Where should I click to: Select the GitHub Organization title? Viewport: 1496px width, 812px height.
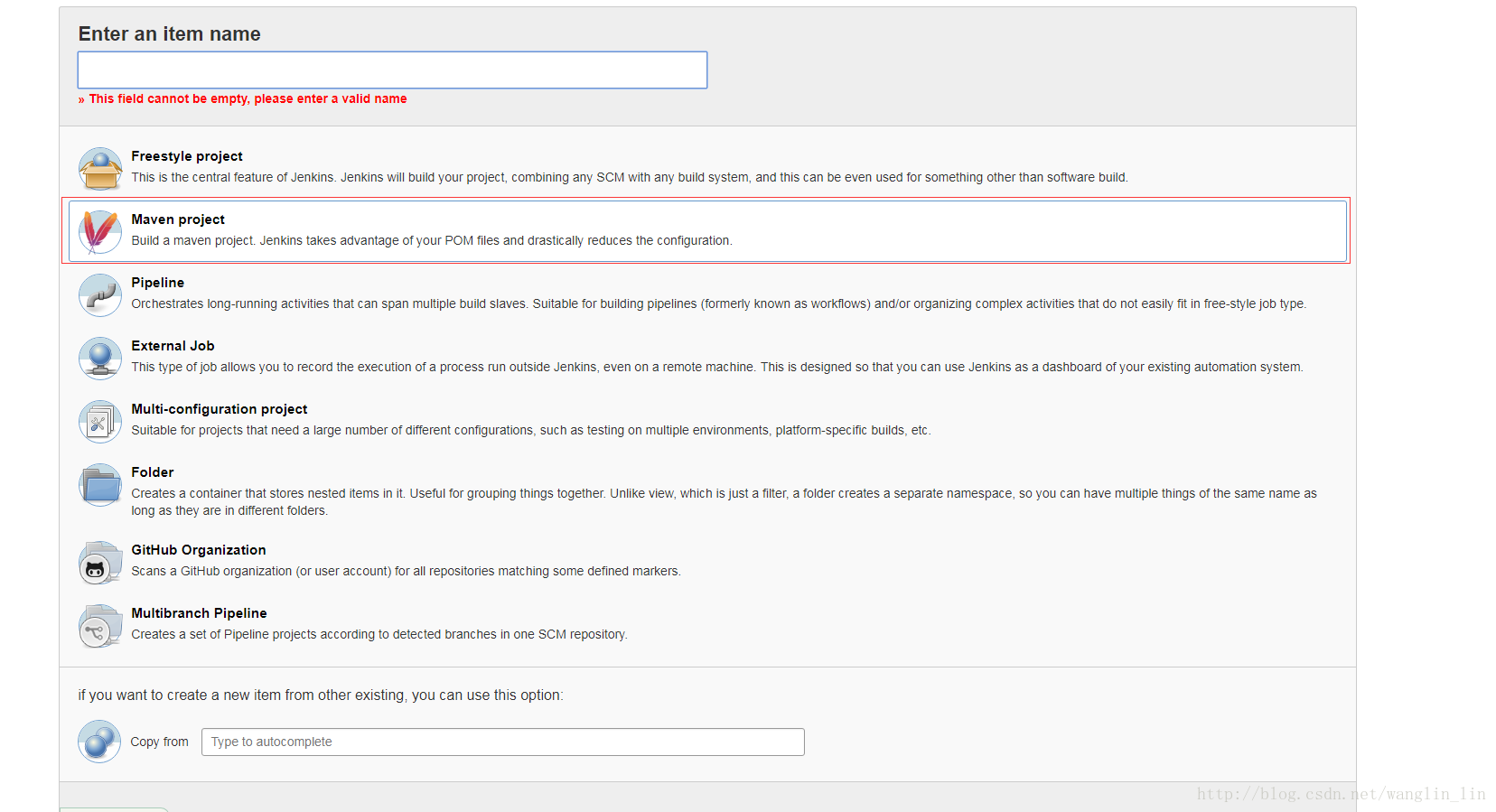(199, 550)
